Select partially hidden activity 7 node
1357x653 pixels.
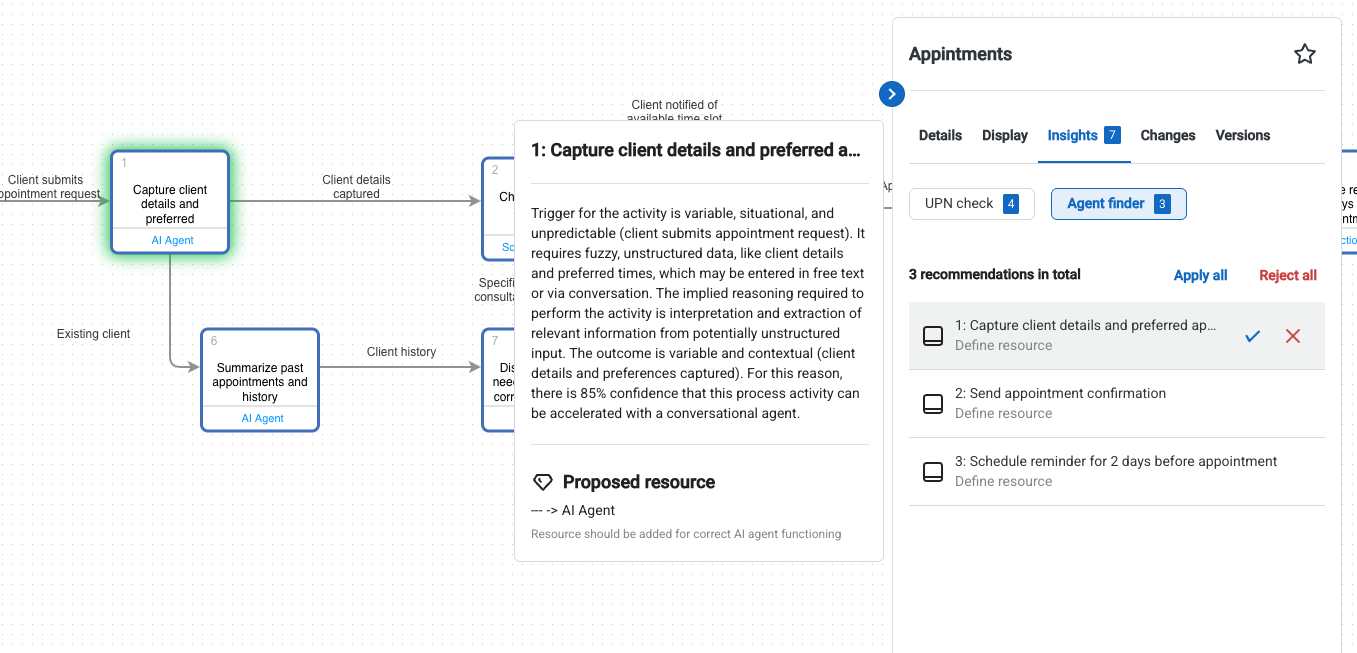[498, 380]
